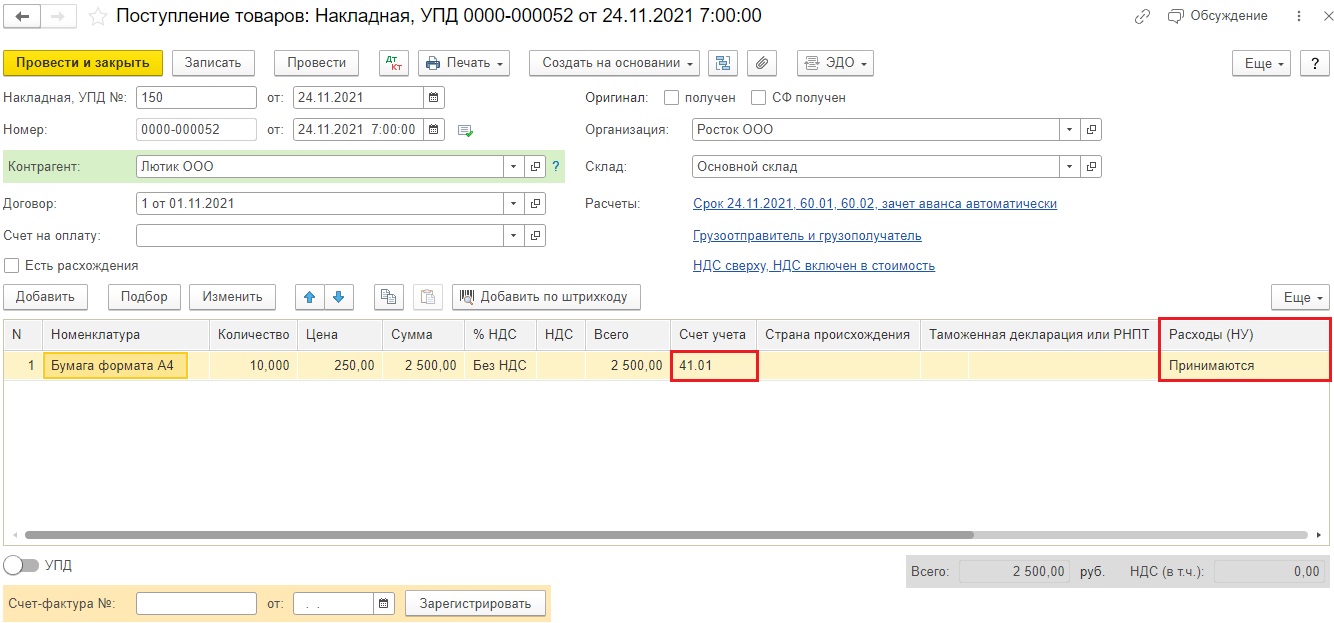
Task: Click the Счет учета column header
Action: coord(713,335)
